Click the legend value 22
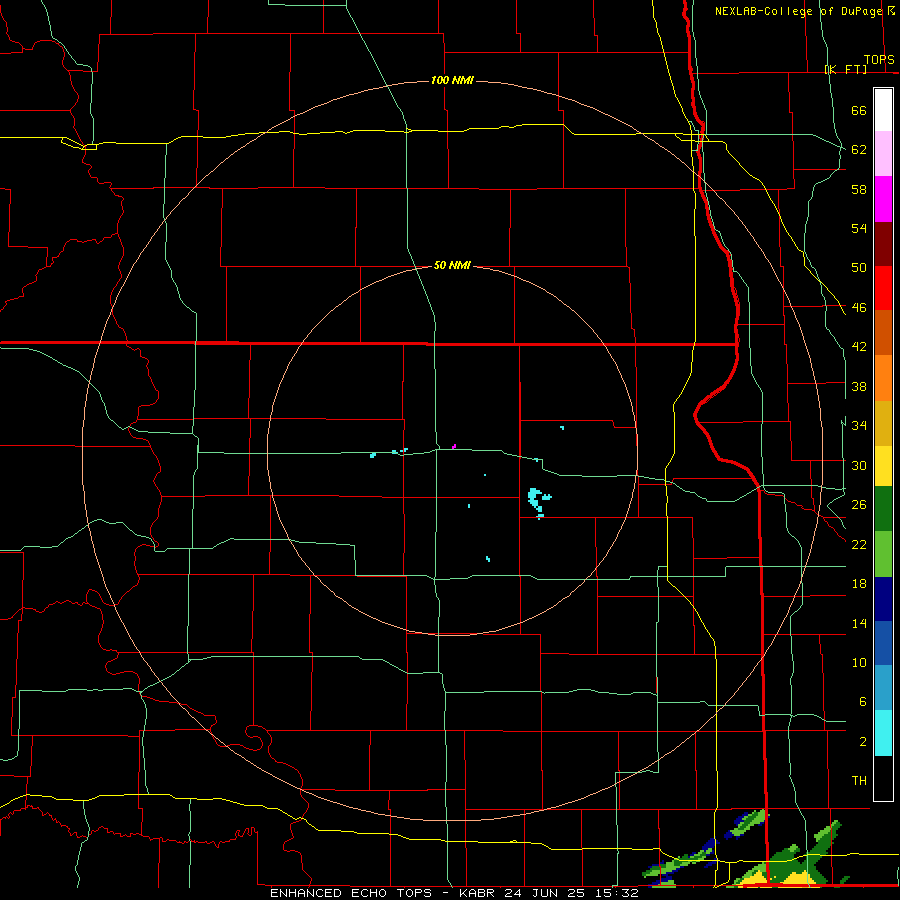This screenshot has width=900, height=900. tap(859, 544)
